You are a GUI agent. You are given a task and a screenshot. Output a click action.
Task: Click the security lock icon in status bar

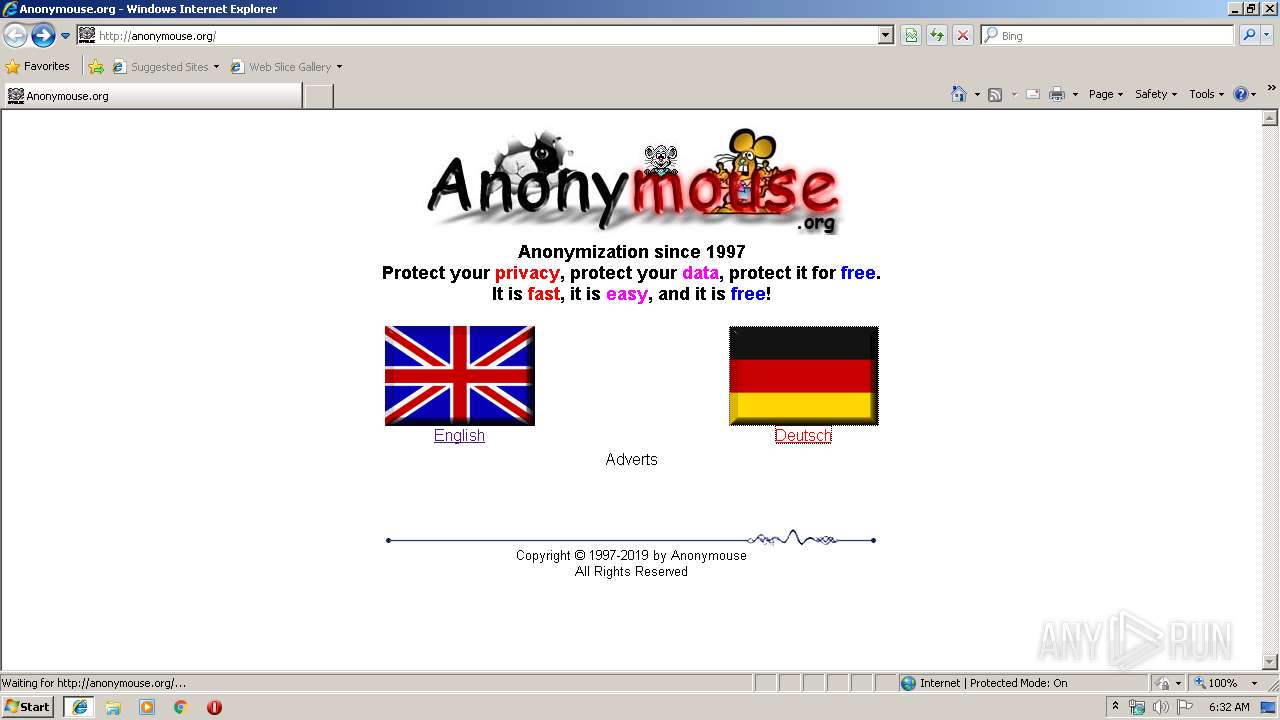click(x=1163, y=683)
